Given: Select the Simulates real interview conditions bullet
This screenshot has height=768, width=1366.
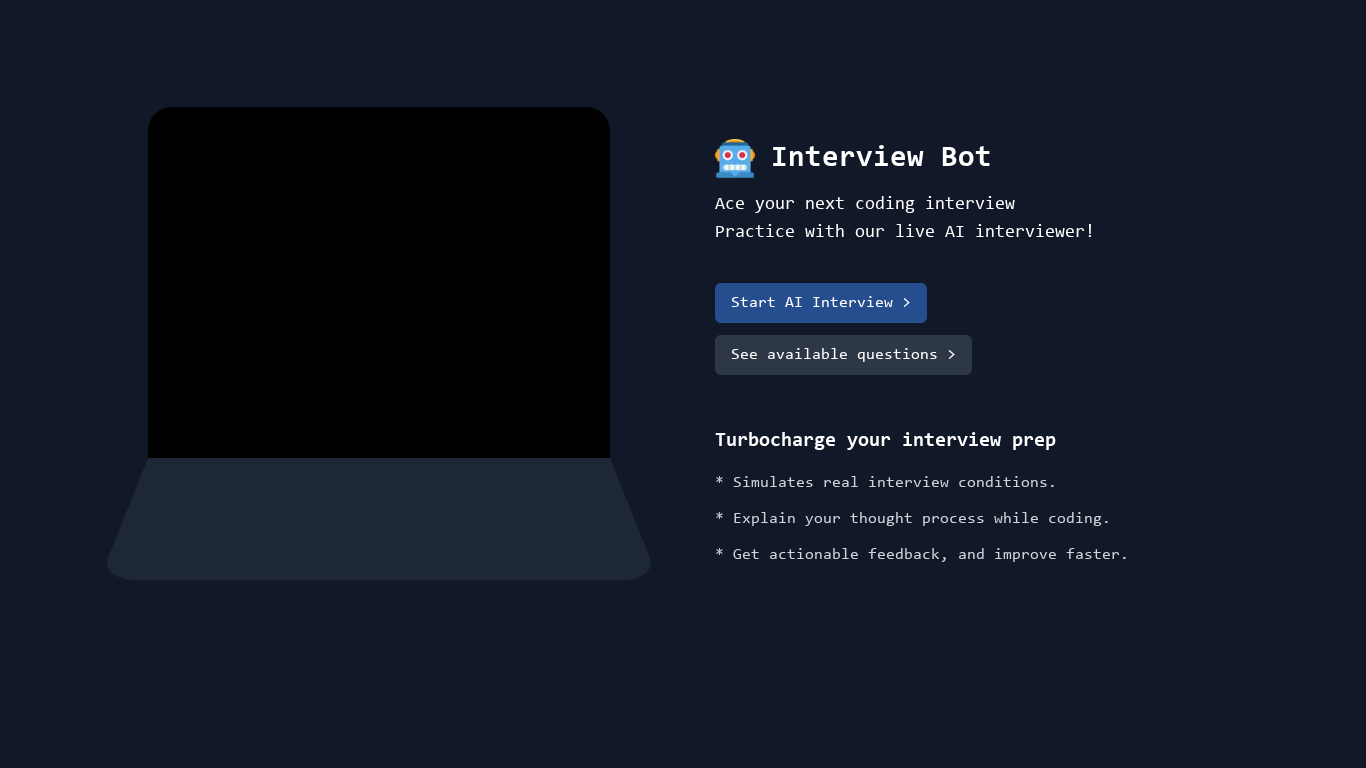Looking at the screenshot, I should [886, 482].
